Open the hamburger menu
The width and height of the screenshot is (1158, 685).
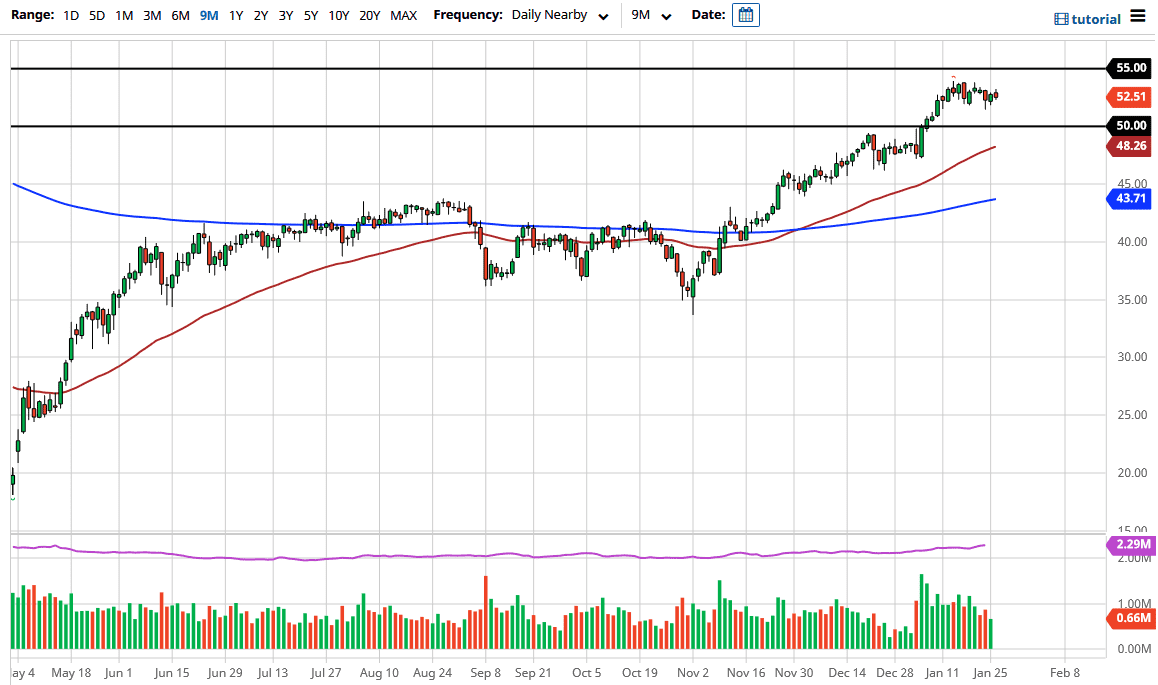1137,17
